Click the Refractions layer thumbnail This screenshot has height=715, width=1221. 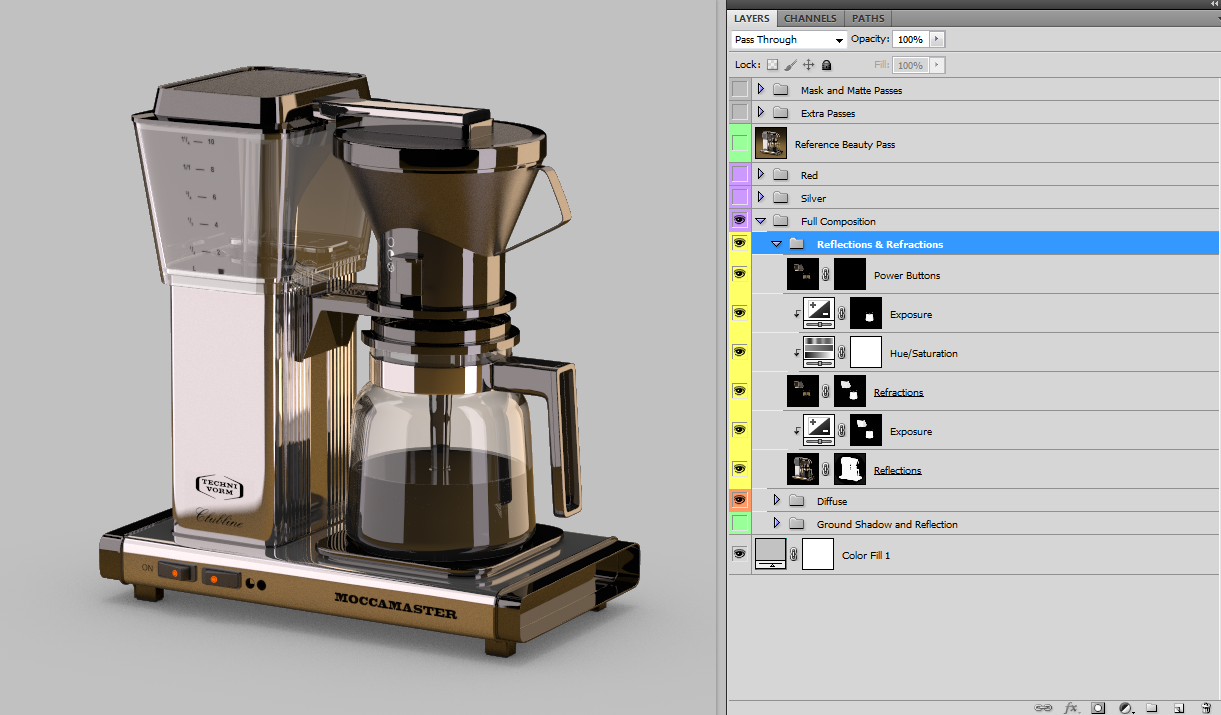pyautogui.click(x=802, y=392)
